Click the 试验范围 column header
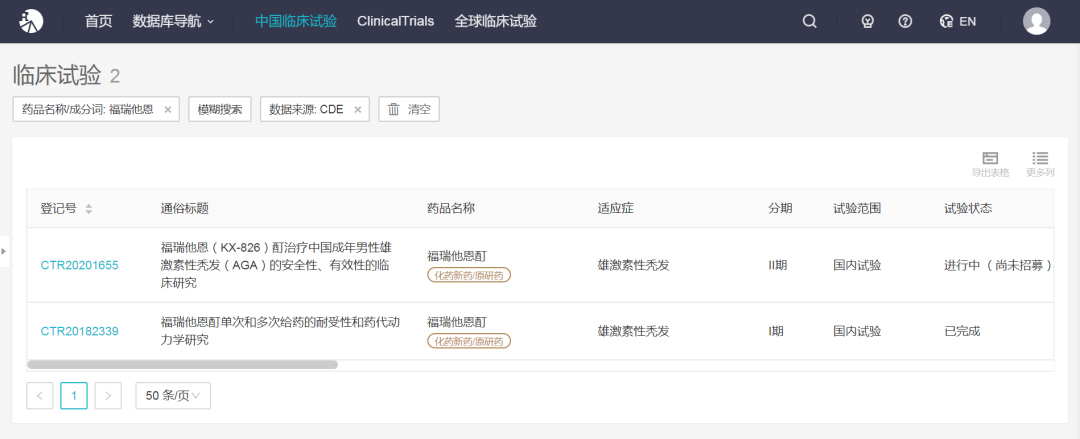The height and width of the screenshot is (439, 1080). tap(857, 208)
